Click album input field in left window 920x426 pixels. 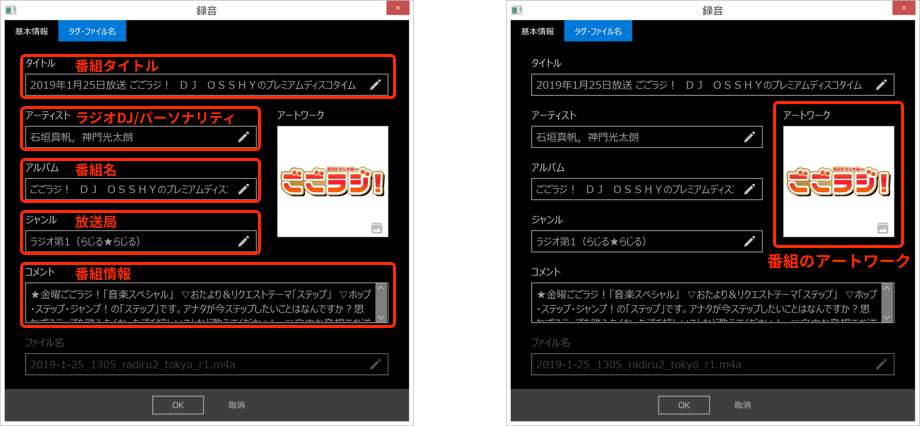(141, 189)
